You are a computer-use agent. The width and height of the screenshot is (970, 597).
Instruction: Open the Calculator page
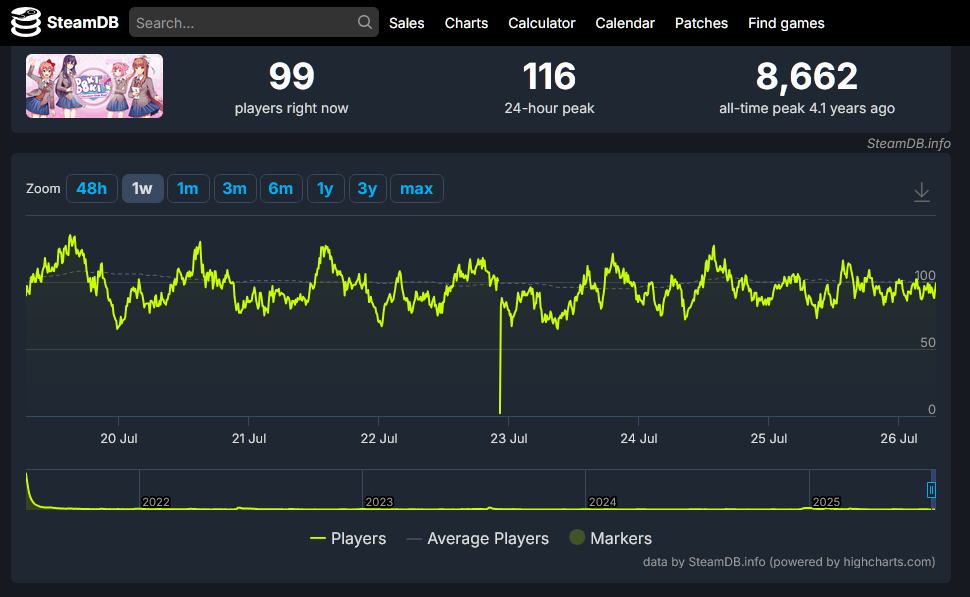coord(542,23)
